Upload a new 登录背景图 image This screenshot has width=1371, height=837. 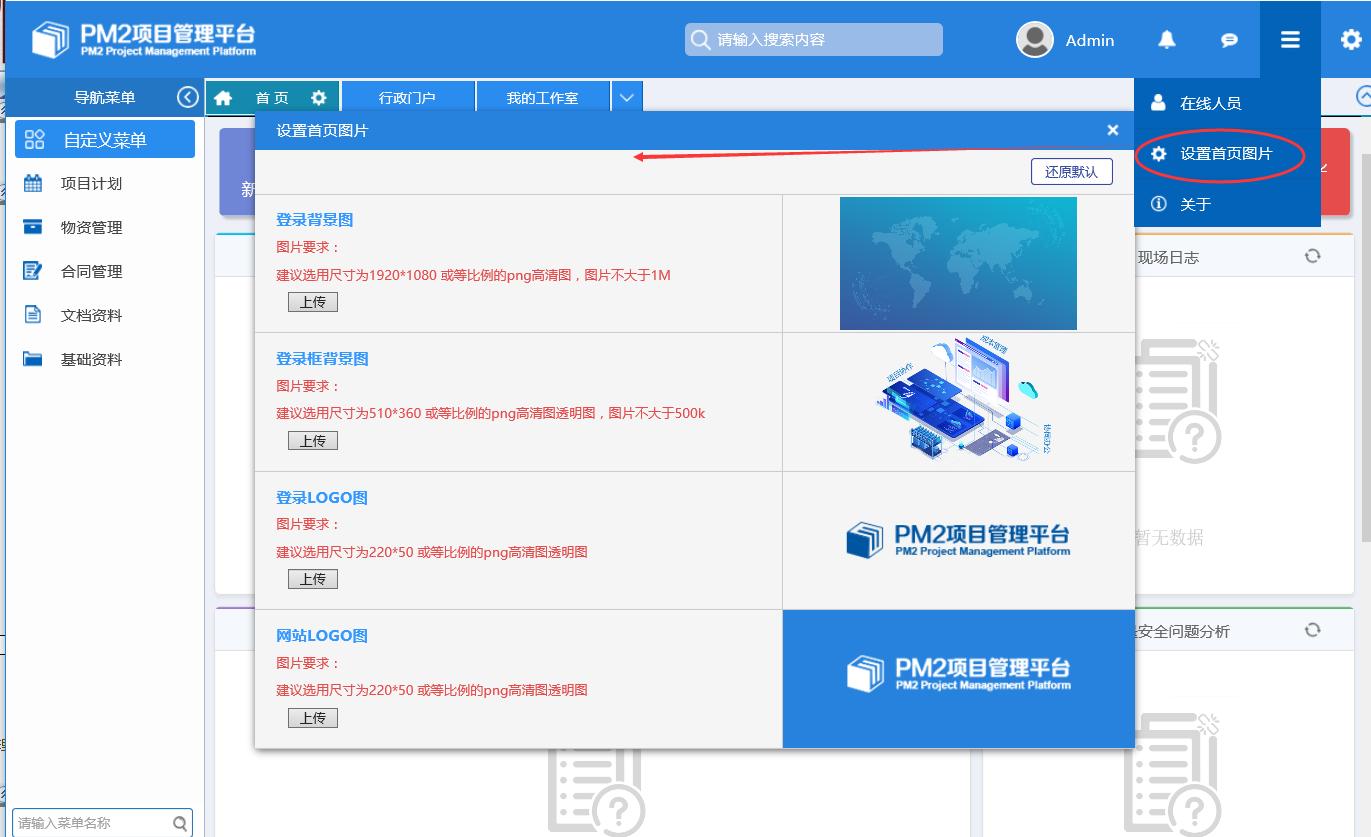pyautogui.click(x=313, y=302)
